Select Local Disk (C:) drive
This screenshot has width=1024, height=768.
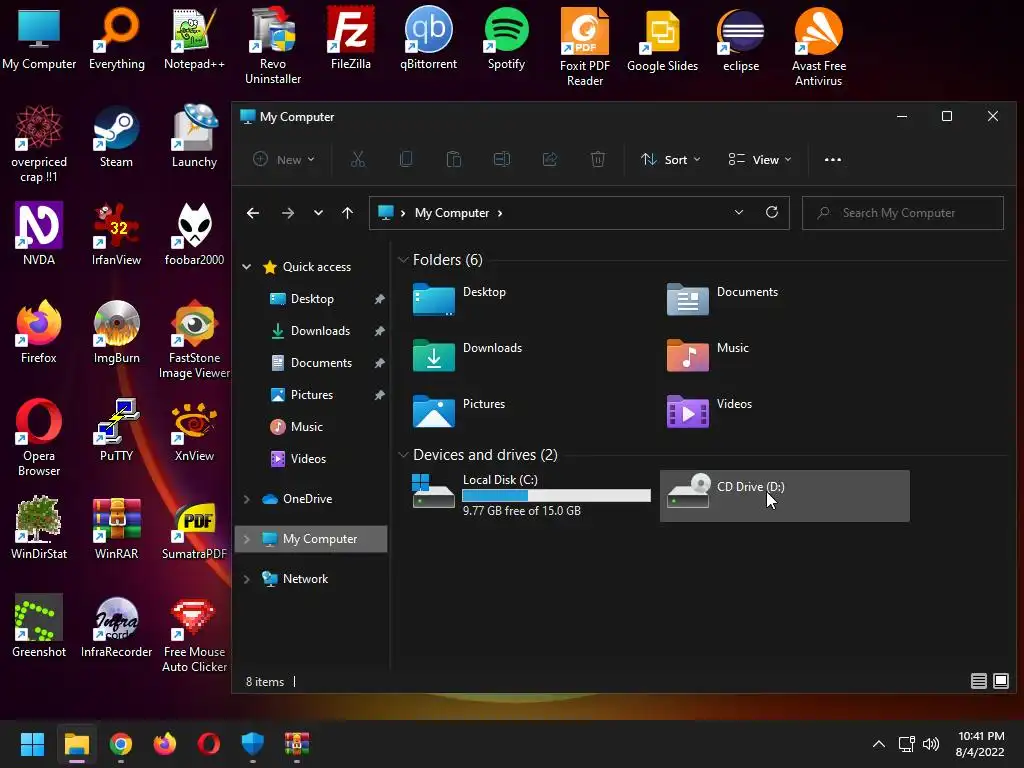coord(531,496)
